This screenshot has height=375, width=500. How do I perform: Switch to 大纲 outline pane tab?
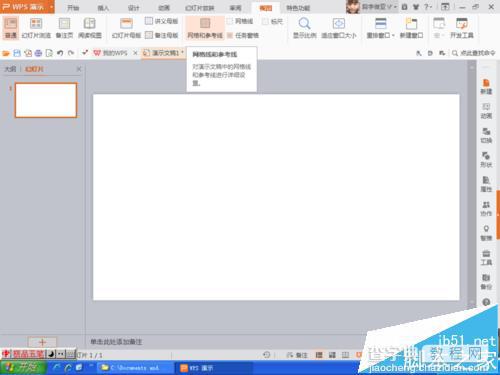click(10, 69)
